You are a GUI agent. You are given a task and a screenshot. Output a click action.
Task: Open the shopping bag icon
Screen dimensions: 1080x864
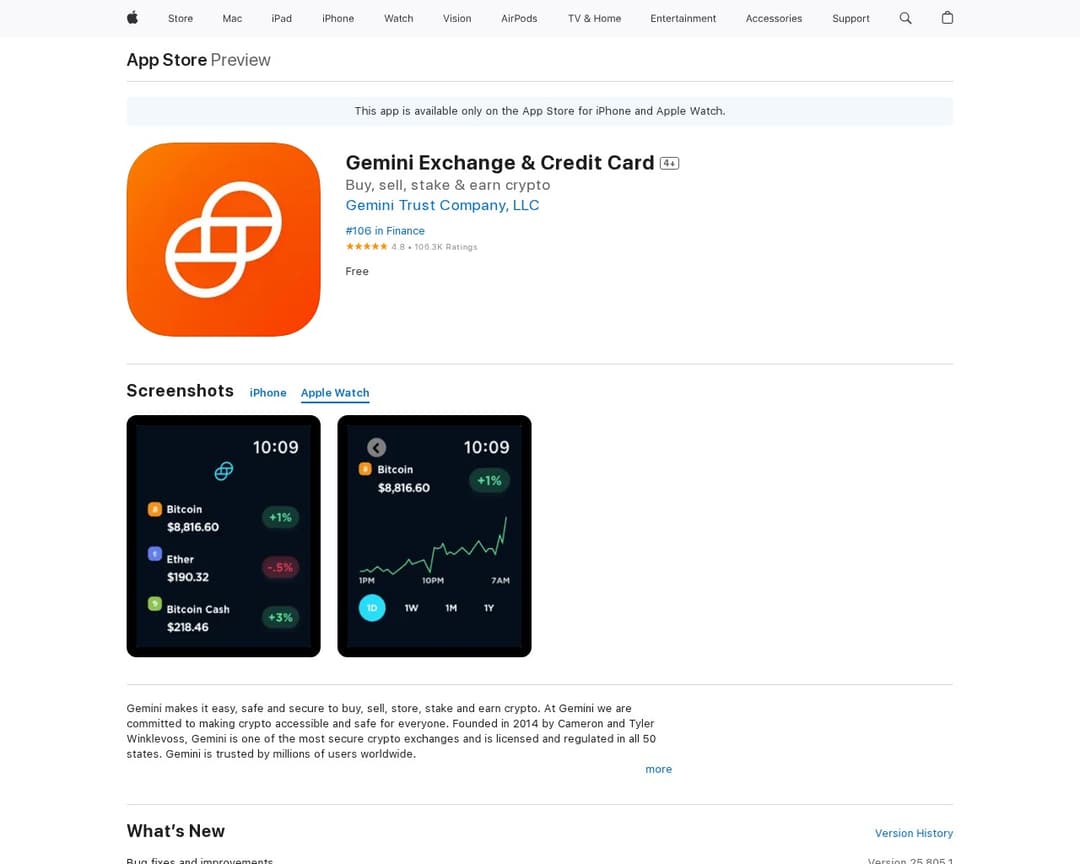pos(947,18)
